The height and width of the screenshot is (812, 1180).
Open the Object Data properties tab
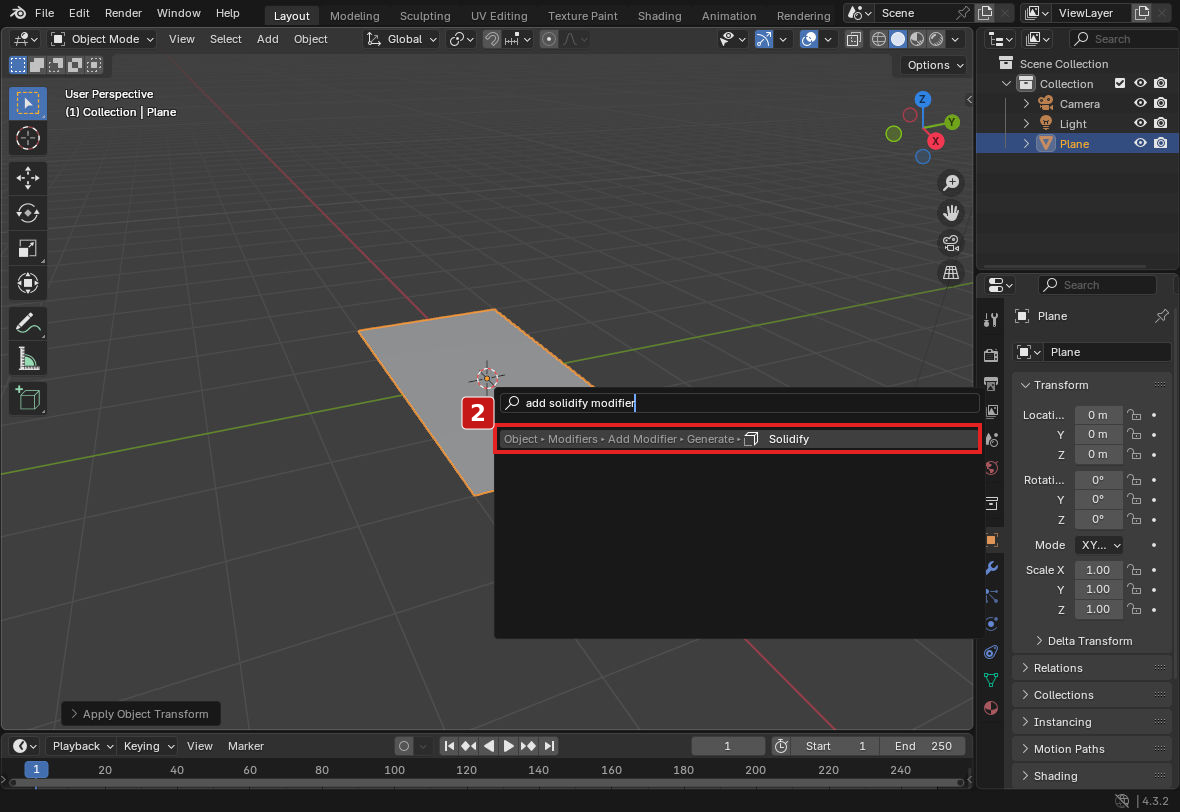point(991,680)
